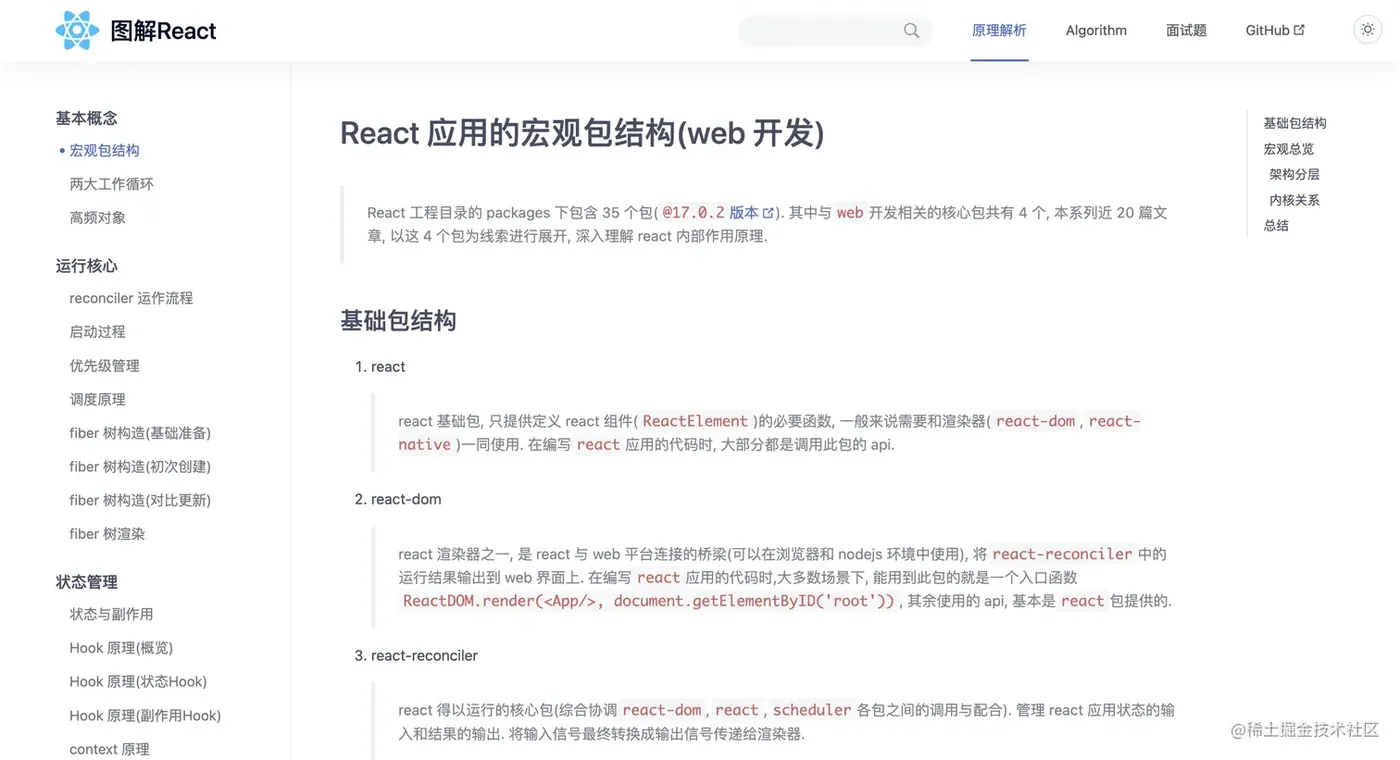Open 优先级管理 sidebar entry

tap(104, 366)
